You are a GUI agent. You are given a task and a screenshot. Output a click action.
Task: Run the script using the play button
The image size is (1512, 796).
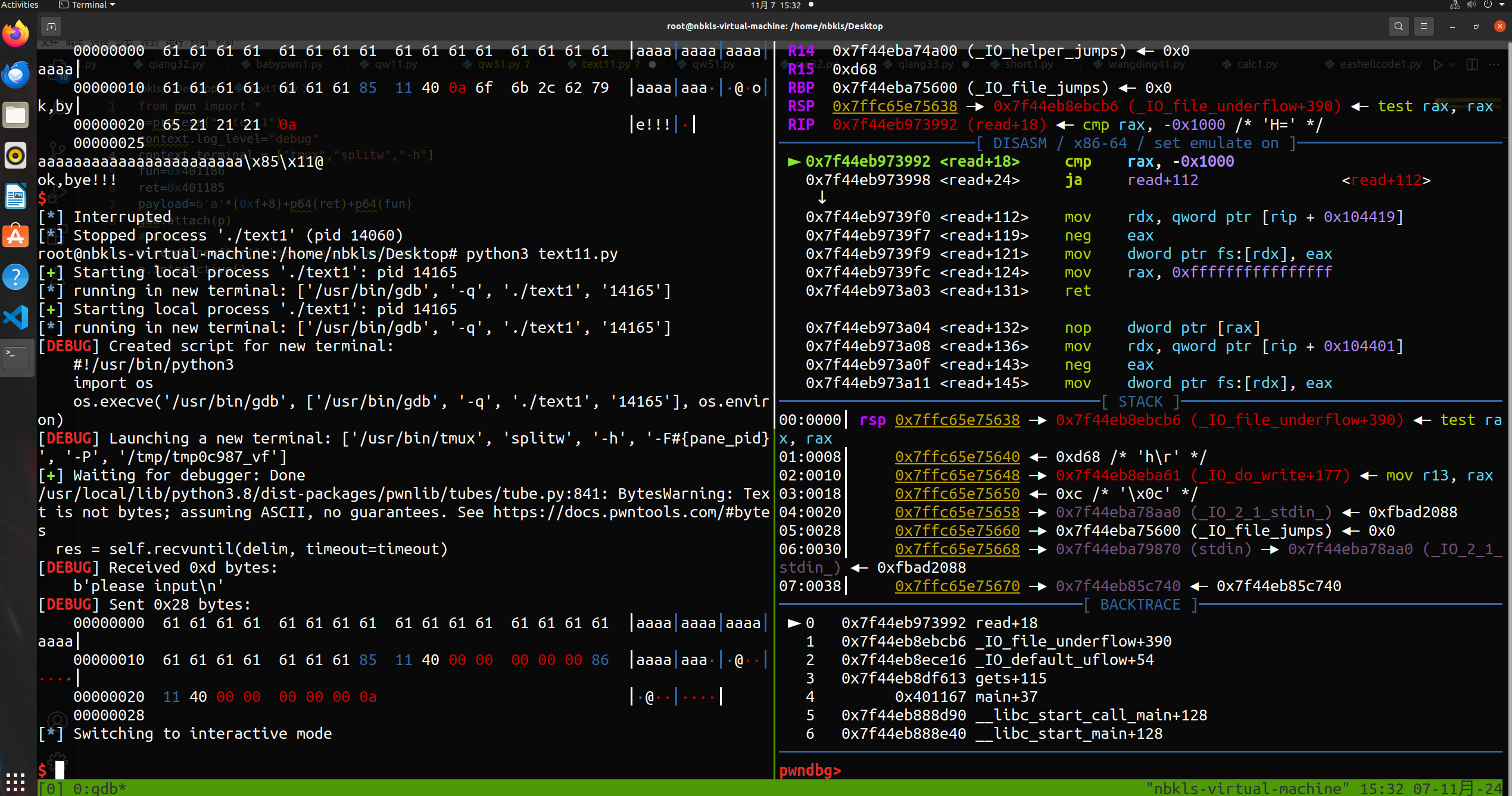1437,64
